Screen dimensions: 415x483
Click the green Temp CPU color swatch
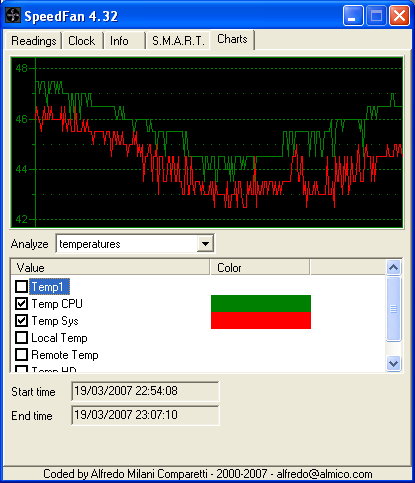click(x=261, y=303)
